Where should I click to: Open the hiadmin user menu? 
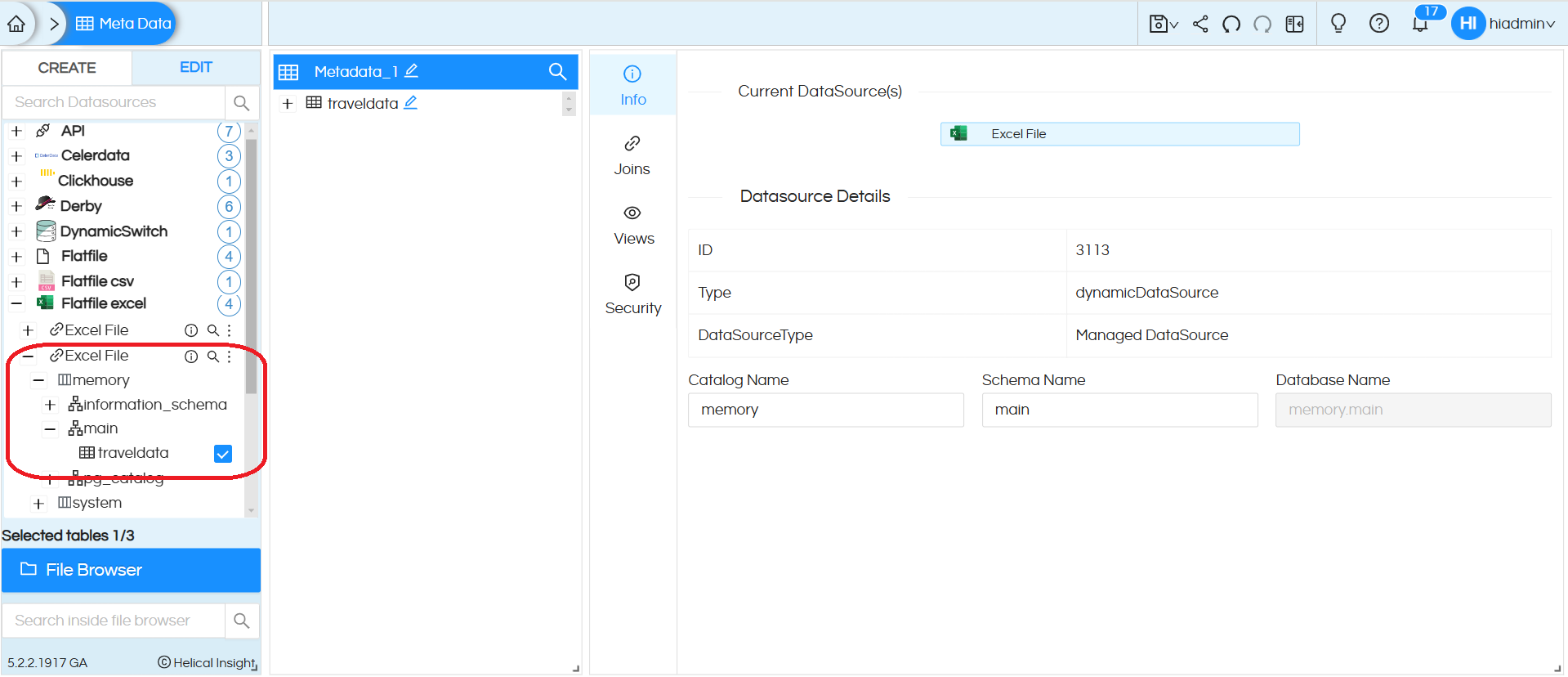tap(1504, 24)
